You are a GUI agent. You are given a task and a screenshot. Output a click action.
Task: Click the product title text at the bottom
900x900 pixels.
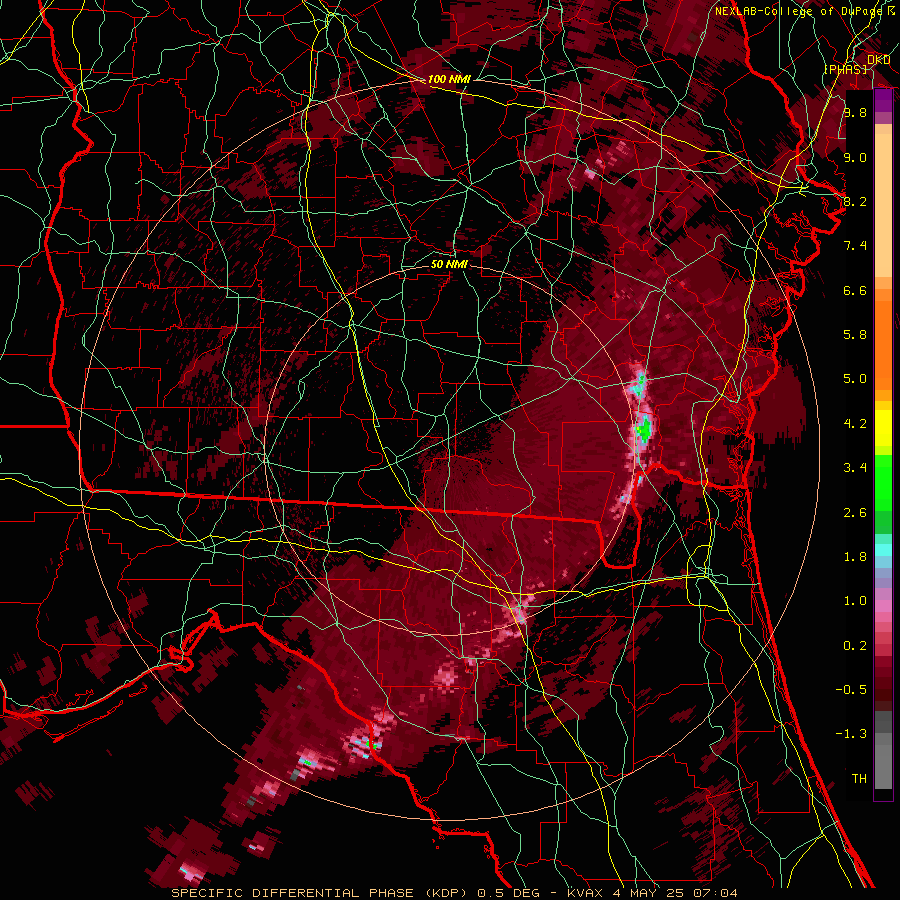(455, 893)
